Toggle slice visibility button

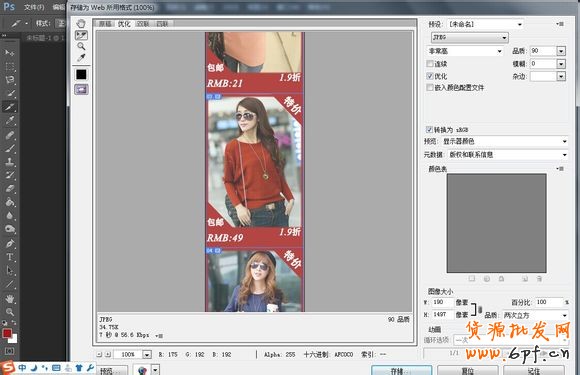click(x=81, y=89)
